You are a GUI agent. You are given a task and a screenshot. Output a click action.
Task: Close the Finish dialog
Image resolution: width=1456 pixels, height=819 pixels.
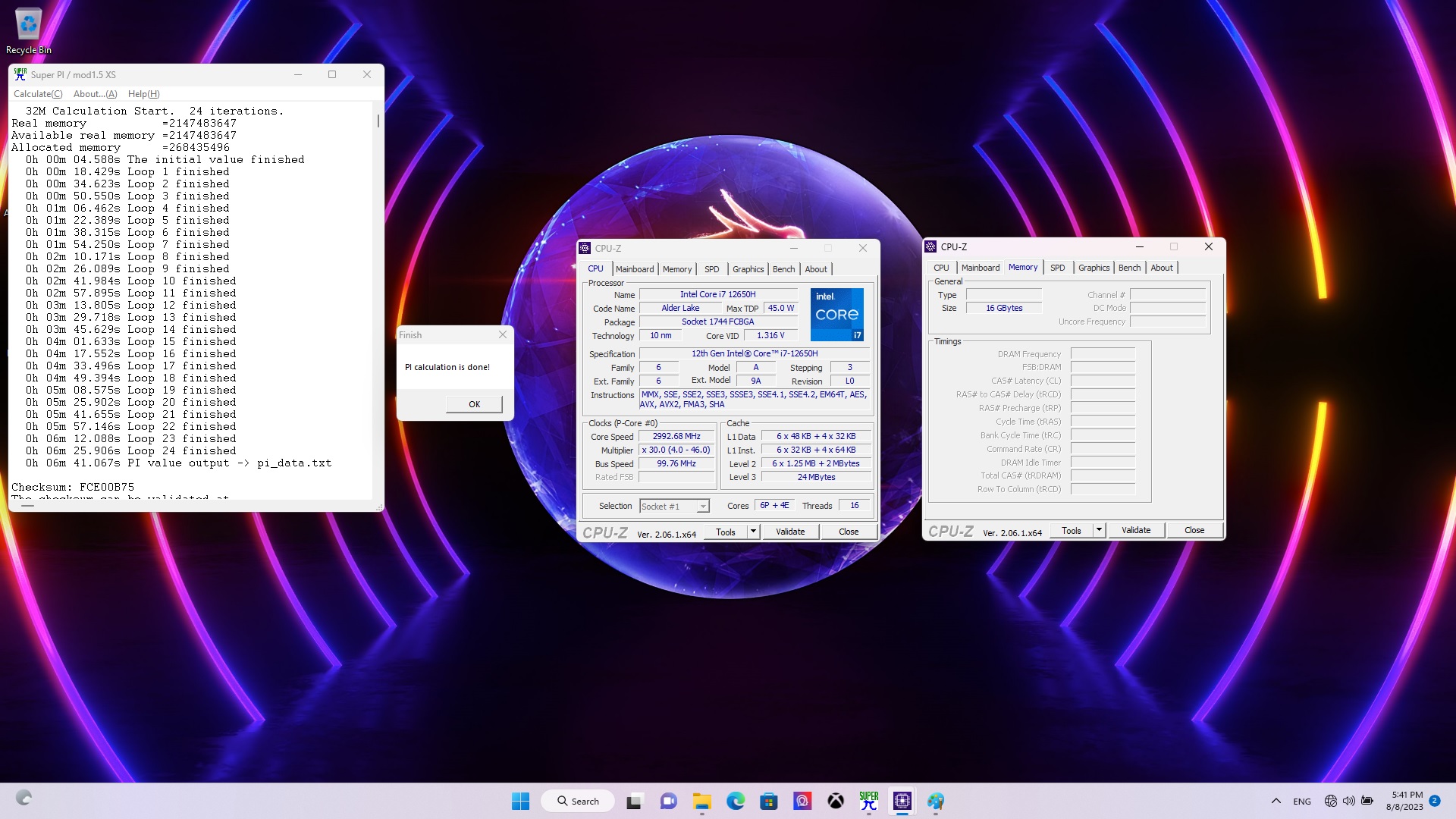[503, 334]
